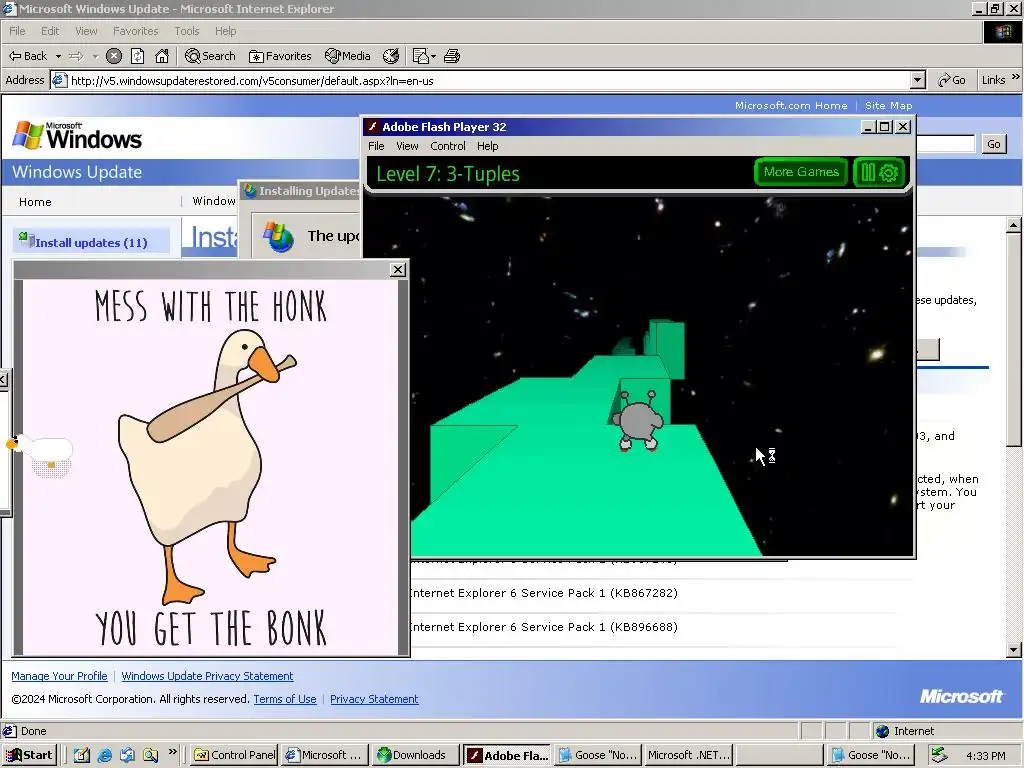
Task: Open the File menu in Flash Player
Action: [376, 146]
